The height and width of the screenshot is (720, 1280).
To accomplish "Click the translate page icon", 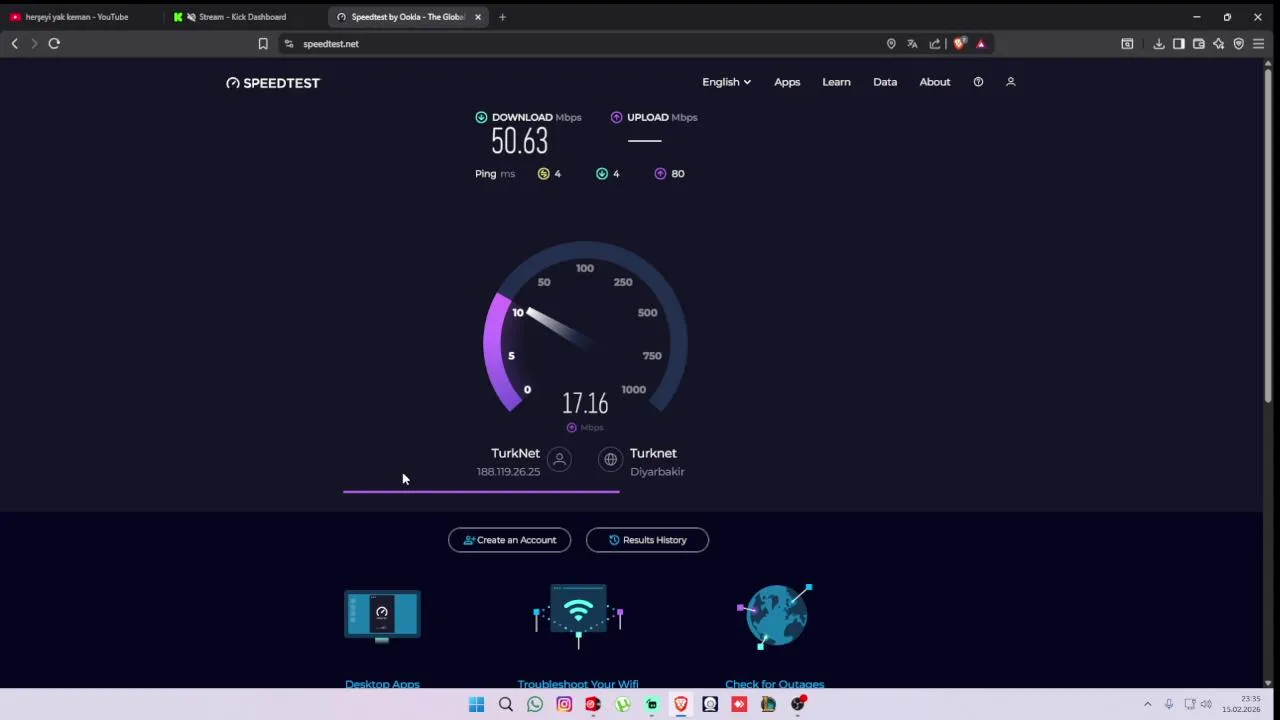I will [x=912, y=44].
